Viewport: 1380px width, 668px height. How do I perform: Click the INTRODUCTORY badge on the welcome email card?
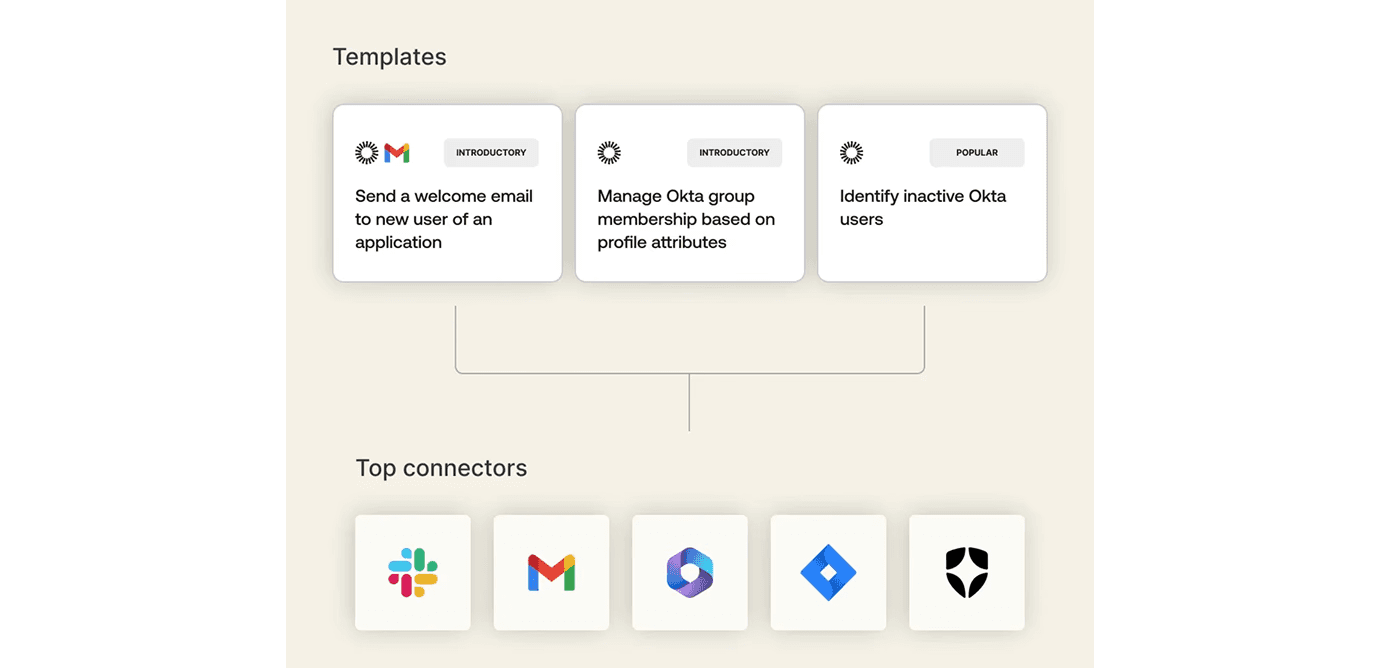[x=491, y=153]
